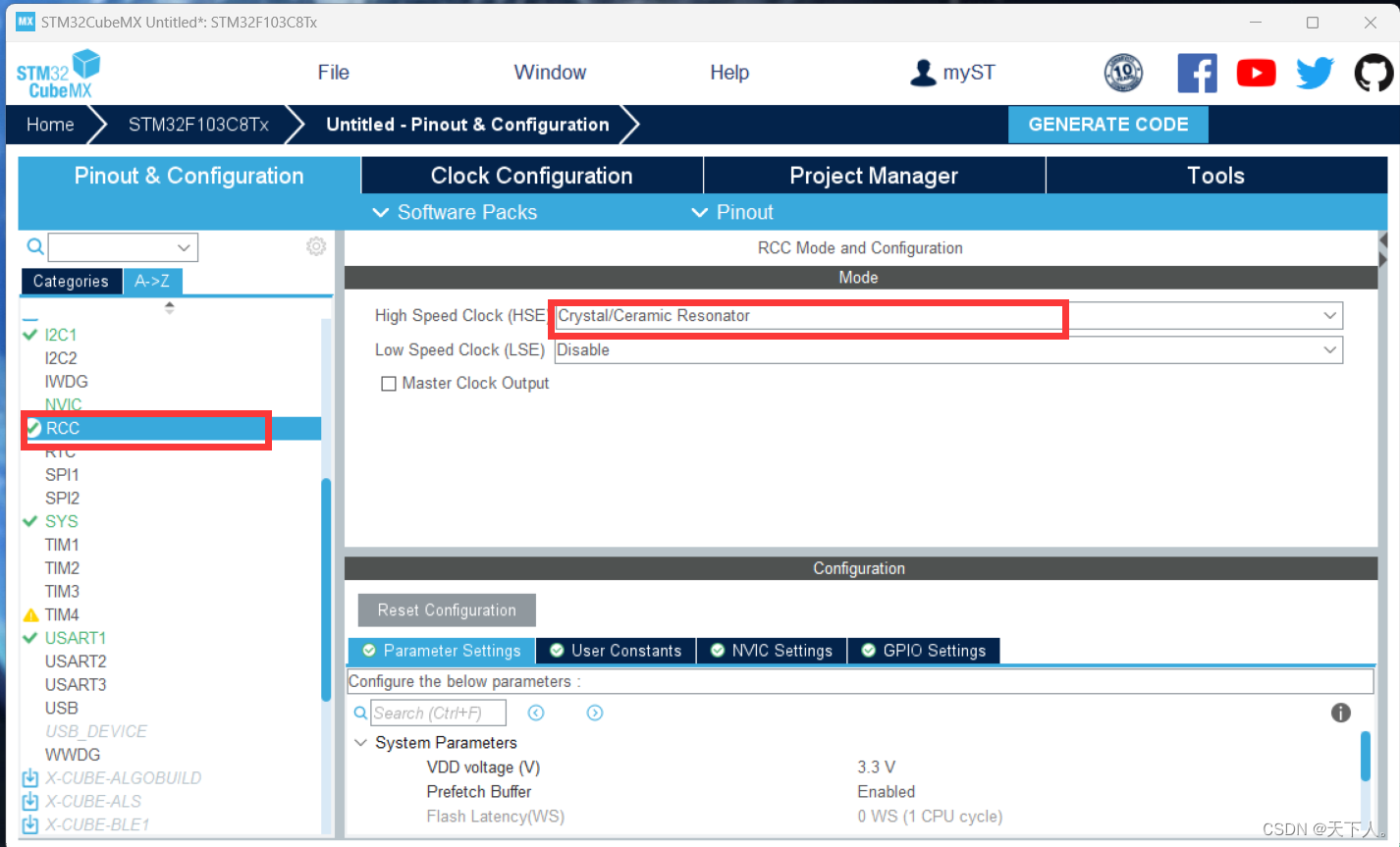Viewport: 1400px width, 847px height.
Task: Open the Parameter Settings tab
Action: [x=442, y=651]
